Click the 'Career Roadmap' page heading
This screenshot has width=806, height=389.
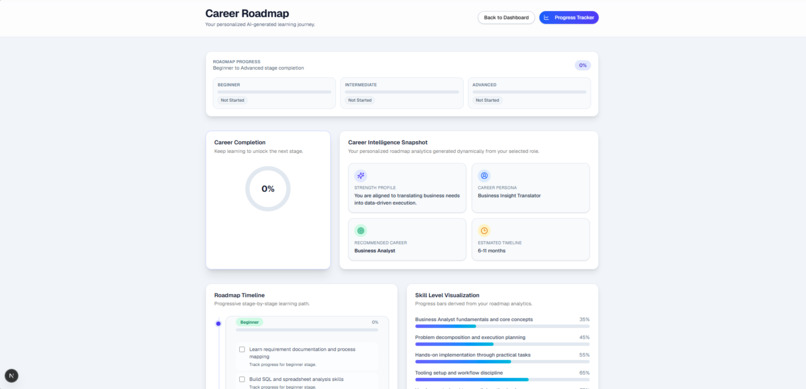click(247, 13)
